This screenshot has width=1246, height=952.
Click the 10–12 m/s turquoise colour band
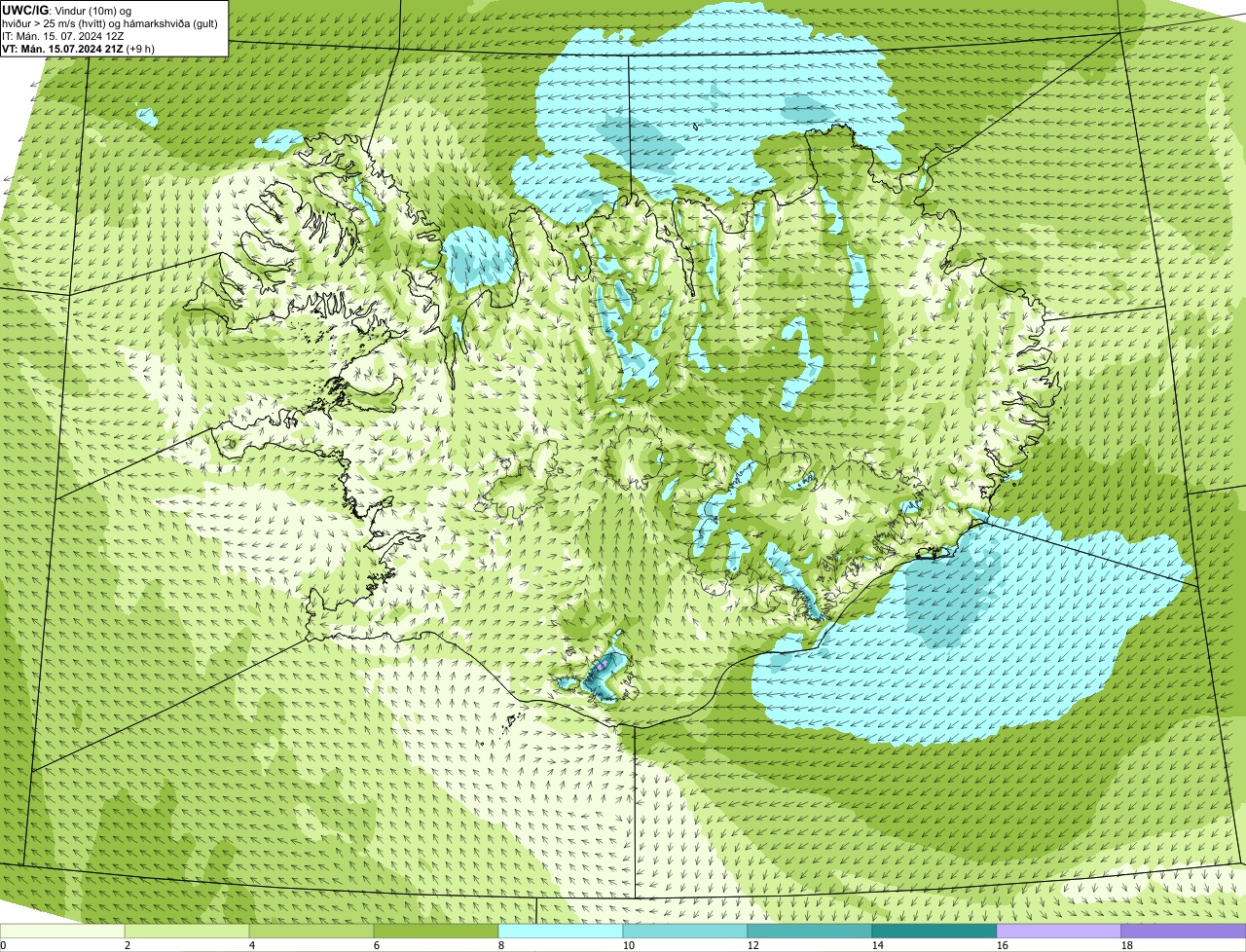pyautogui.click(x=685, y=932)
